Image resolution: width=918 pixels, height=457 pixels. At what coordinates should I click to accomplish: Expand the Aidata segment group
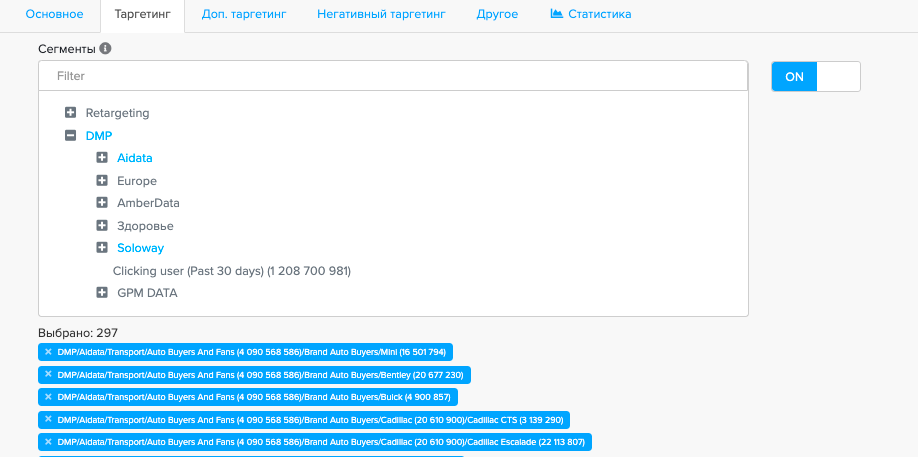click(x=102, y=158)
